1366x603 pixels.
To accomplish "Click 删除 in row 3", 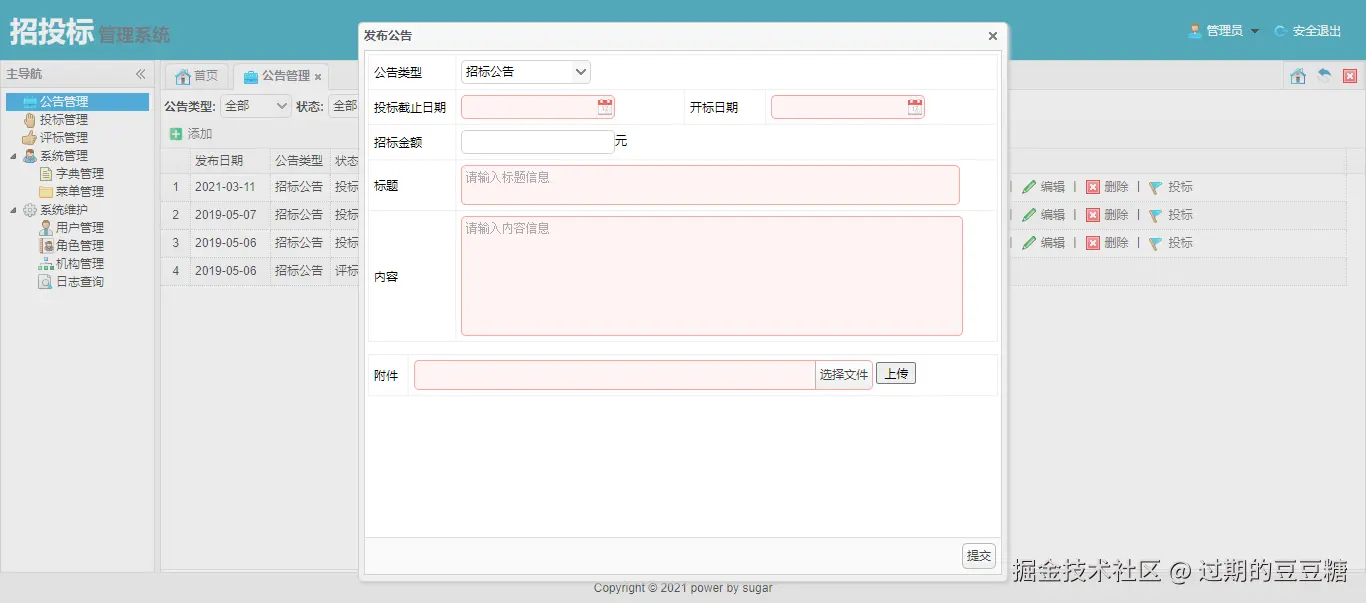I will coord(1107,243).
